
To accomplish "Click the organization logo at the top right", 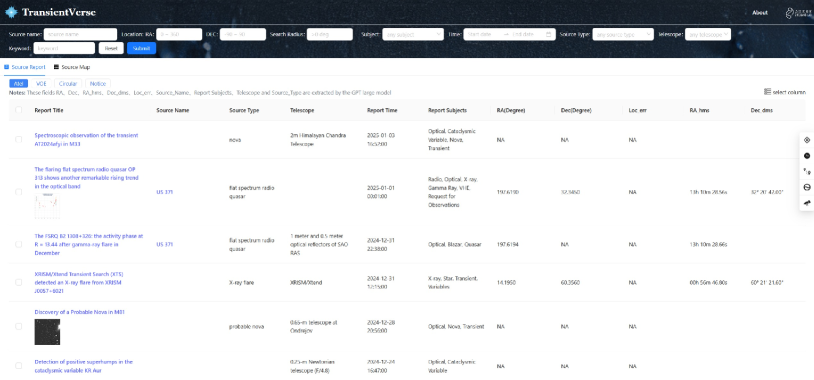I will point(798,13).
